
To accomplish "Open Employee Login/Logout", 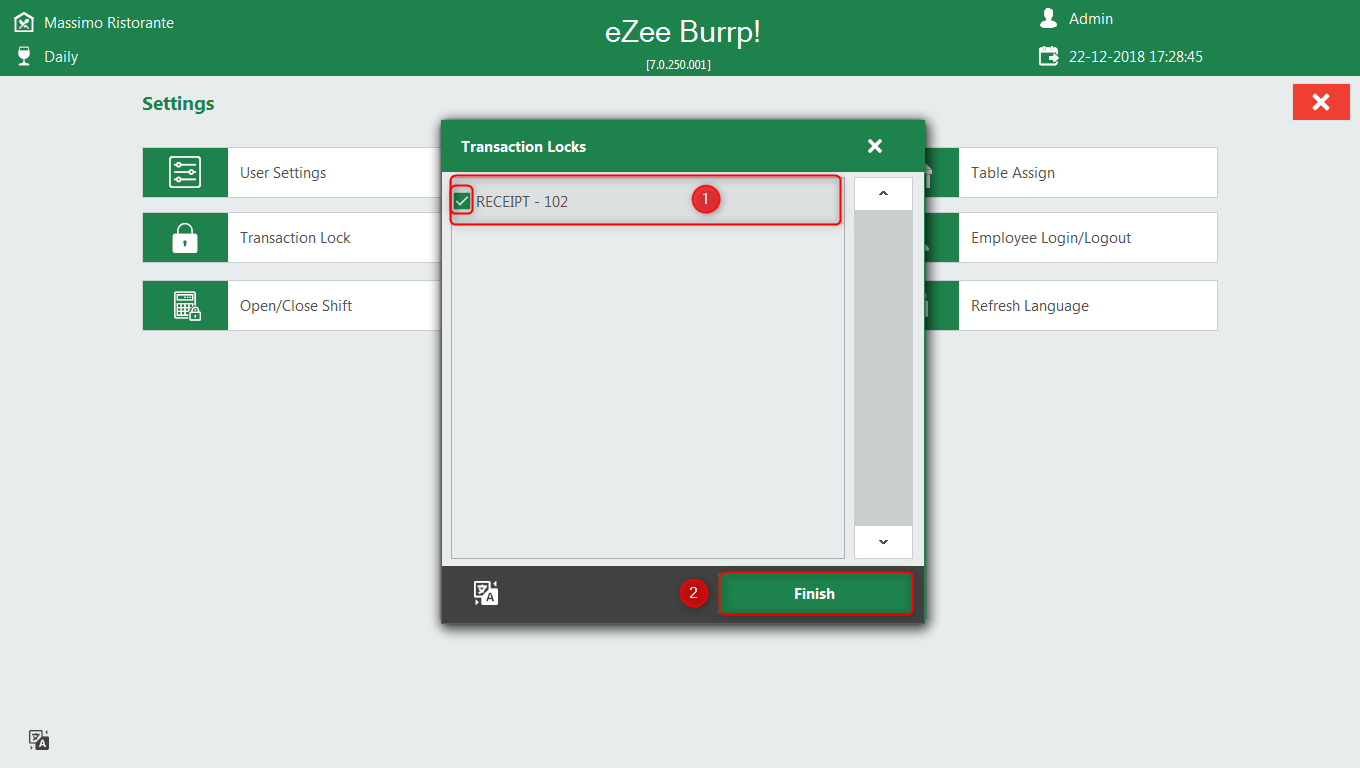I will tap(1071, 238).
